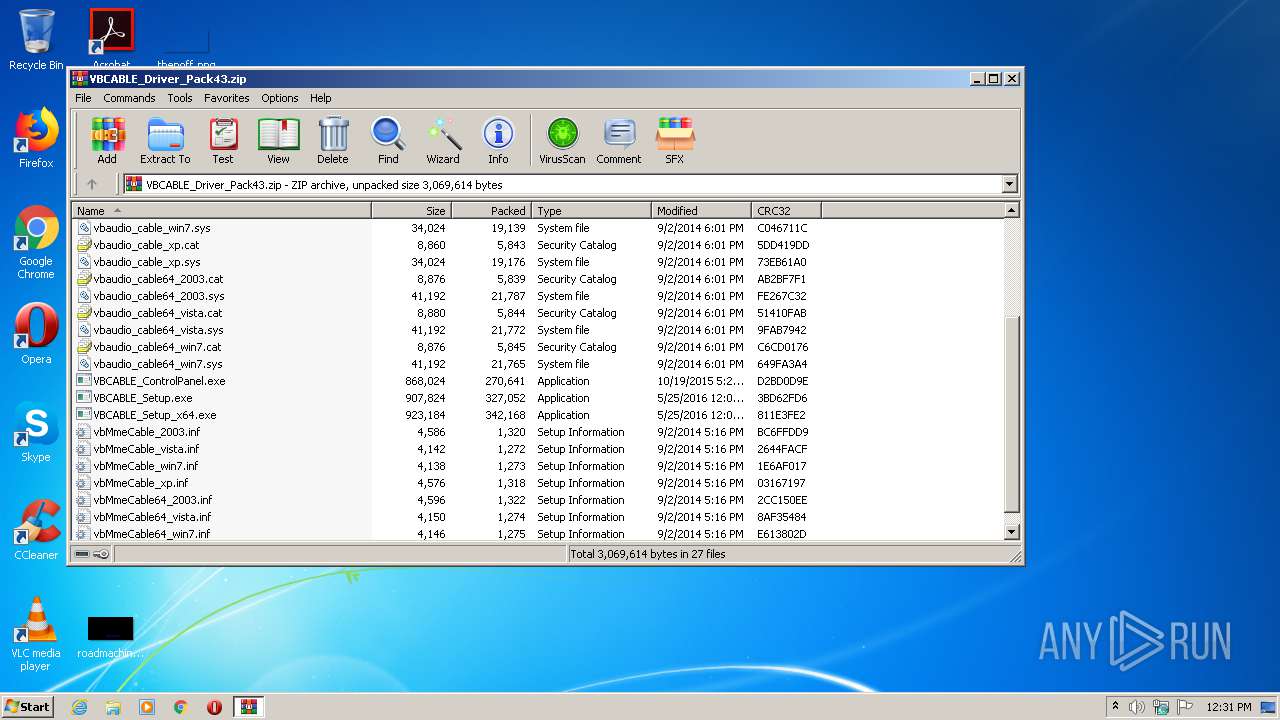Open the Tools menu
The width and height of the screenshot is (1280, 720).
click(180, 98)
